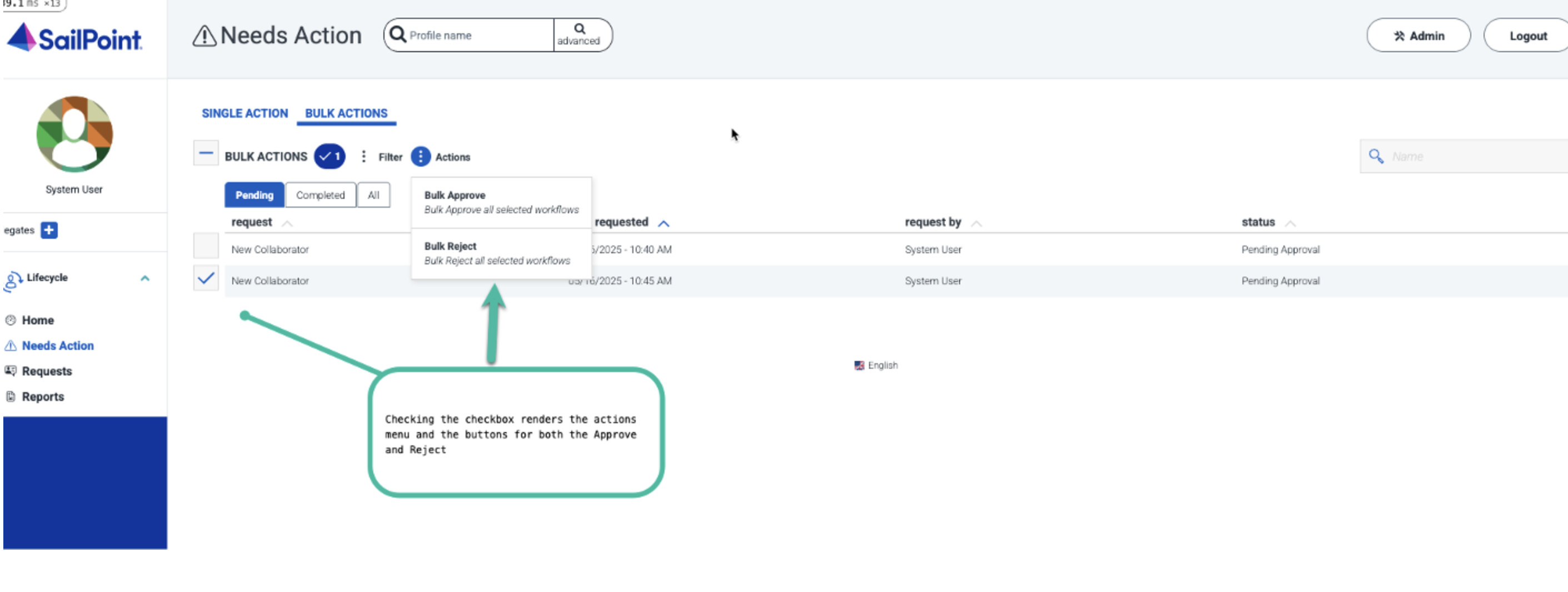Choose Bulk Approve from actions menu

coord(501,203)
